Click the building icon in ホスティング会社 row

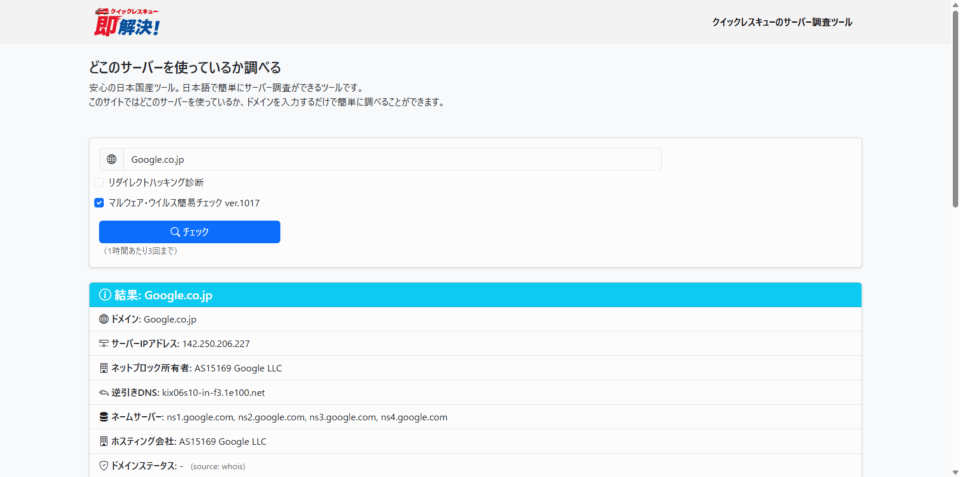coord(103,441)
